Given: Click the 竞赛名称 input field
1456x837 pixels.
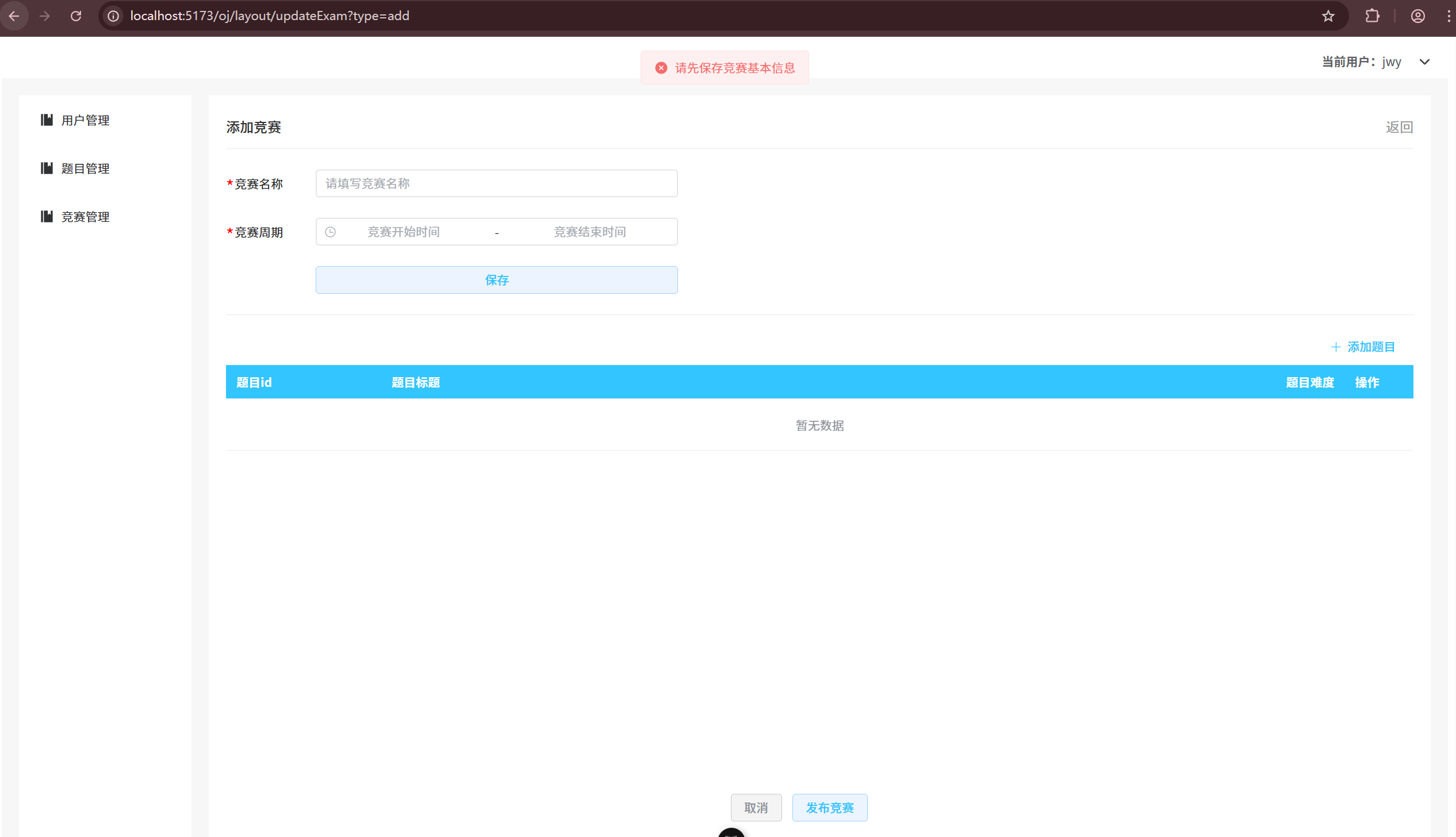Looking at the screenshot, I should coord(496,183).
